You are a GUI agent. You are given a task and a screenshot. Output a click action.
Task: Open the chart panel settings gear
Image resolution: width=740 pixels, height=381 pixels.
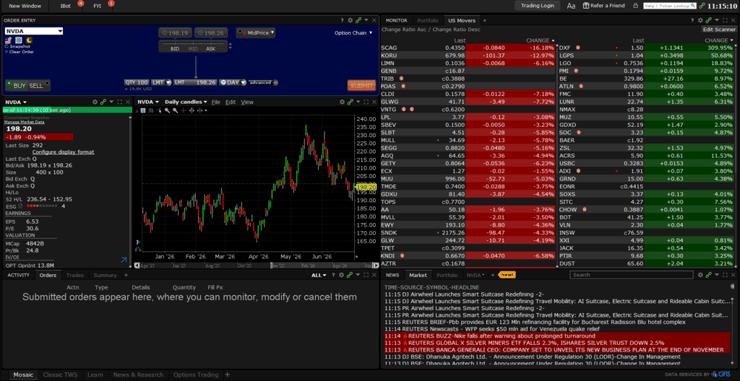tap(342, 102)
